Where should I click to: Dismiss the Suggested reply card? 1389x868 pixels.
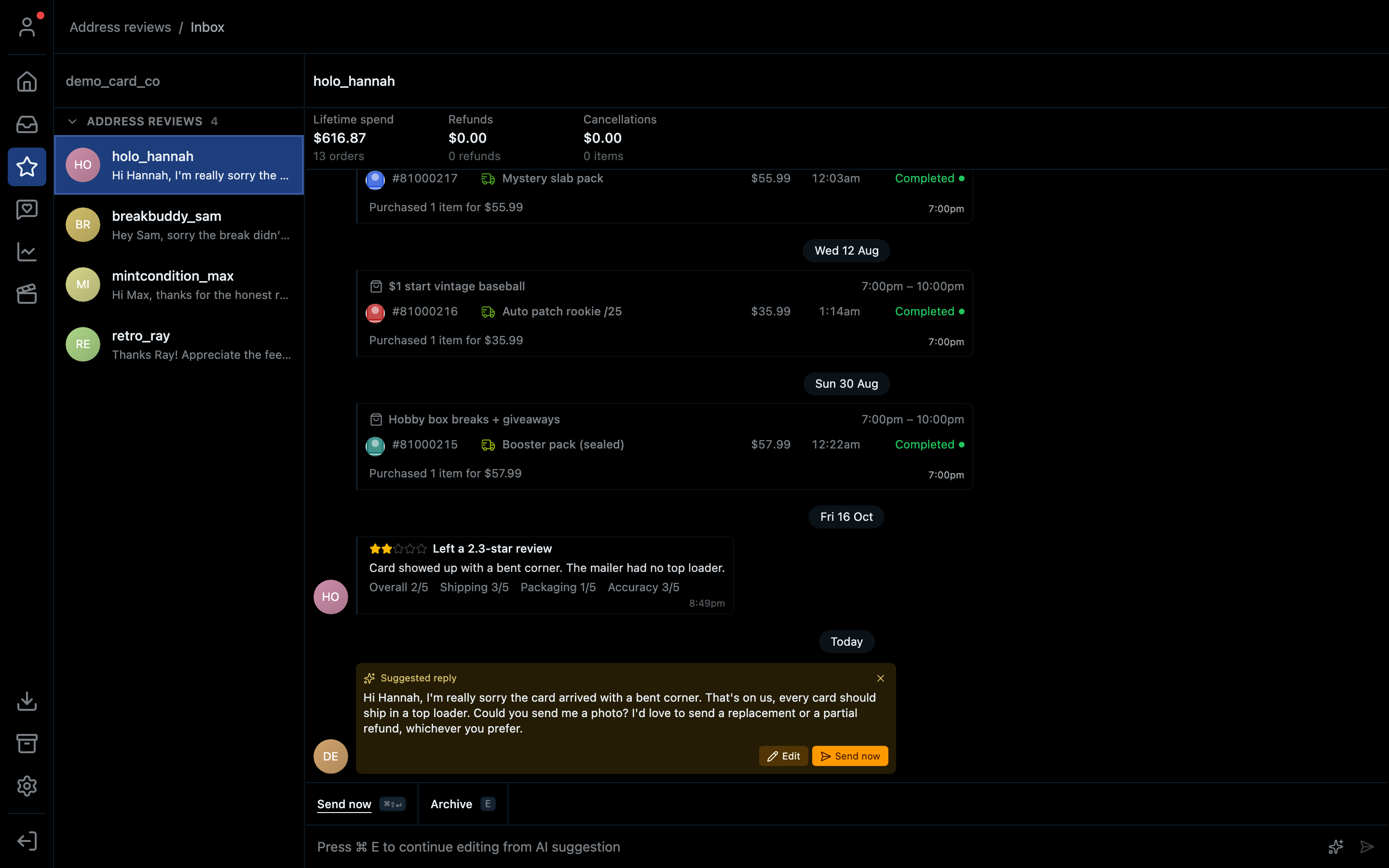point(881,678)
